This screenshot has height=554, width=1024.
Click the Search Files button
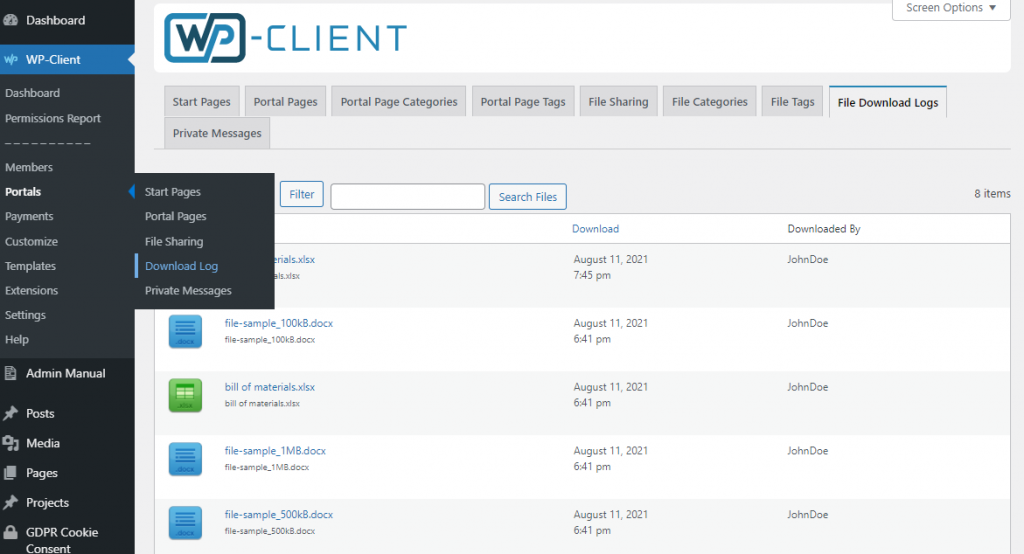tap(528, 197)
